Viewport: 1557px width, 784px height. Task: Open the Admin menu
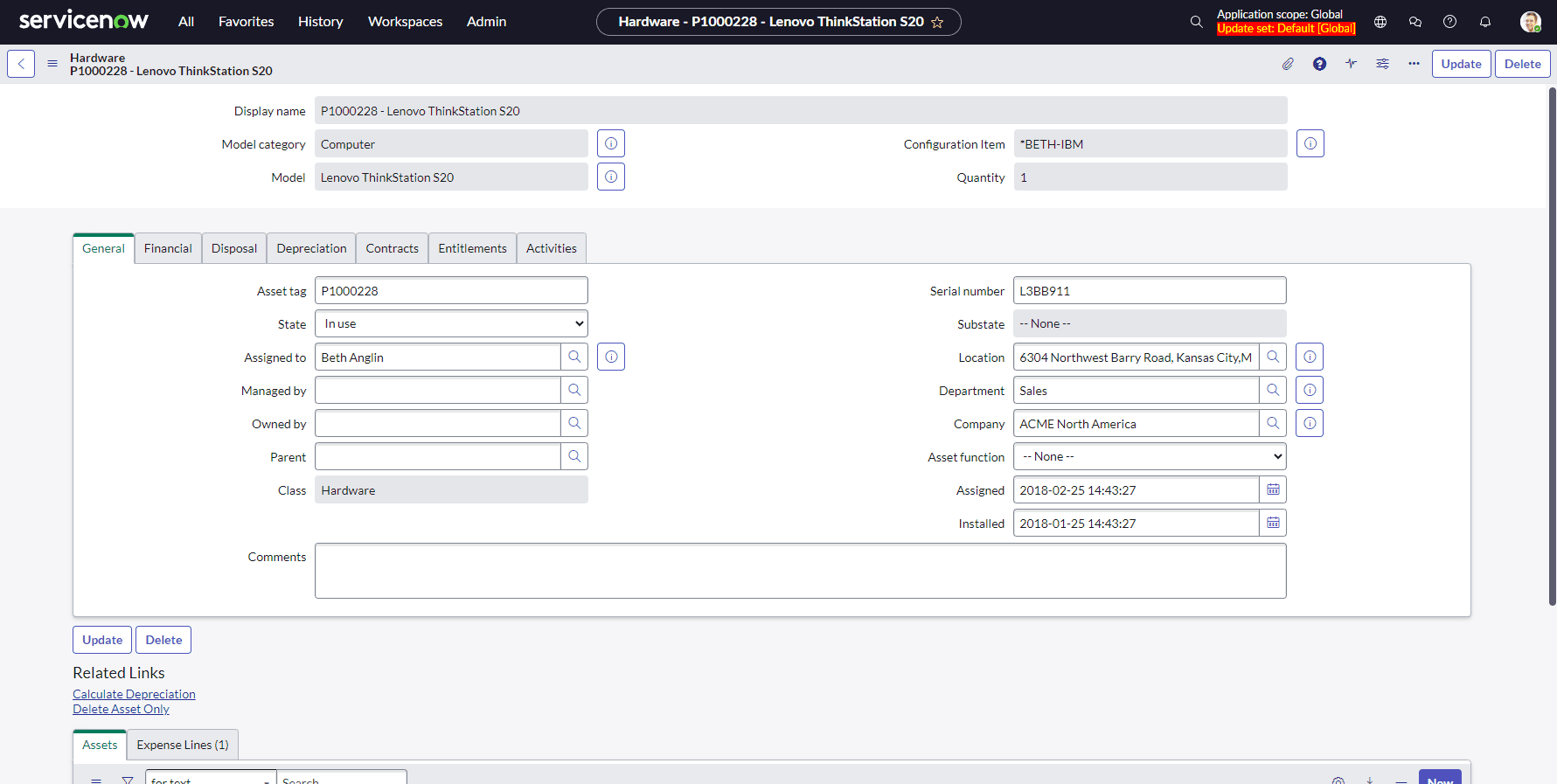(486, 22)
